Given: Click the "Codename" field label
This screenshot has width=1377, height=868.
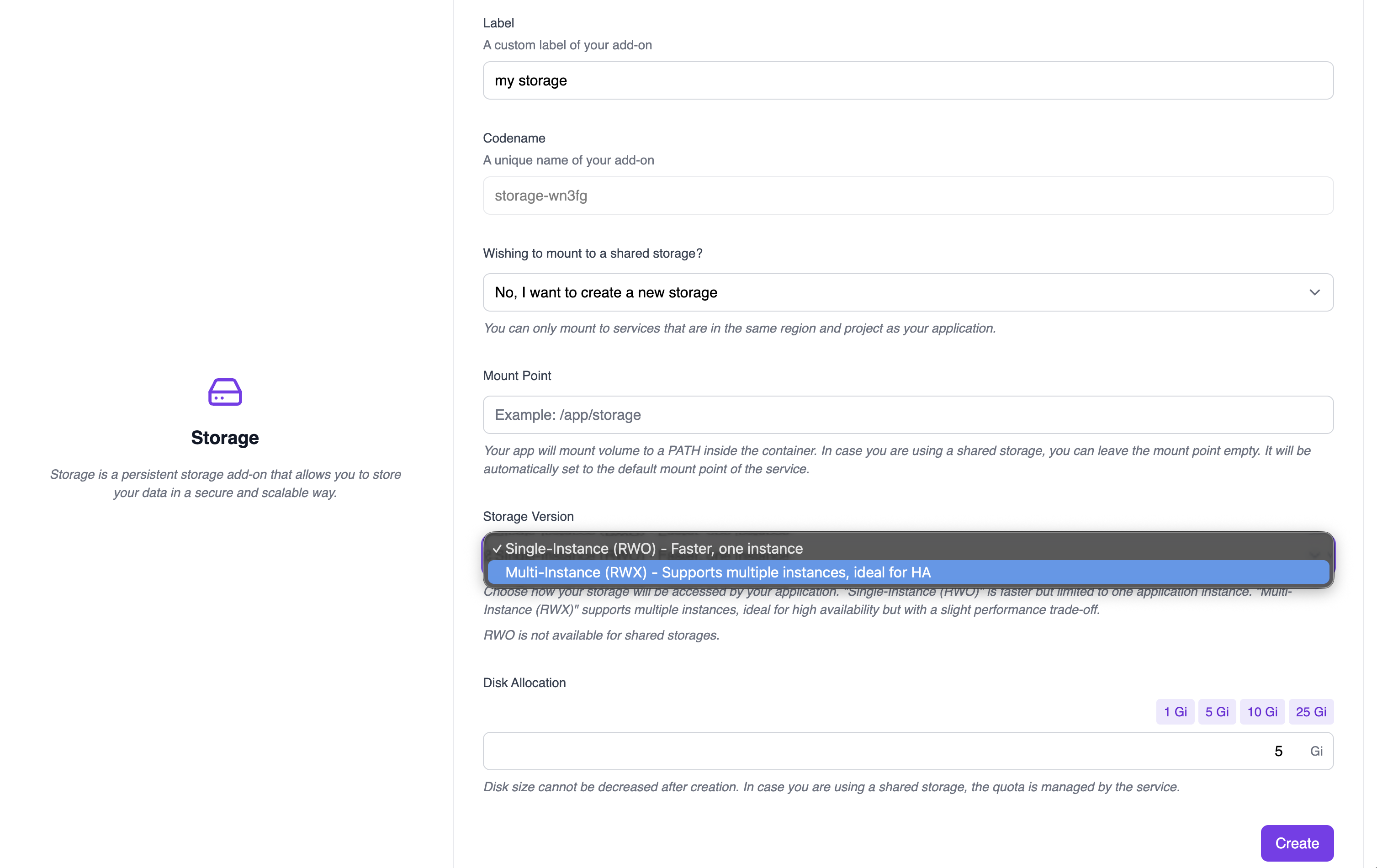Looking at the screenshot, I should (514, 138).
